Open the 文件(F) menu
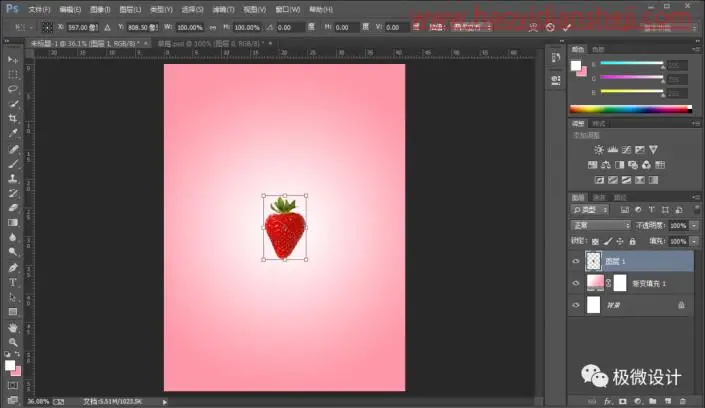The image size is (705, 408). [x=39, y=9]
